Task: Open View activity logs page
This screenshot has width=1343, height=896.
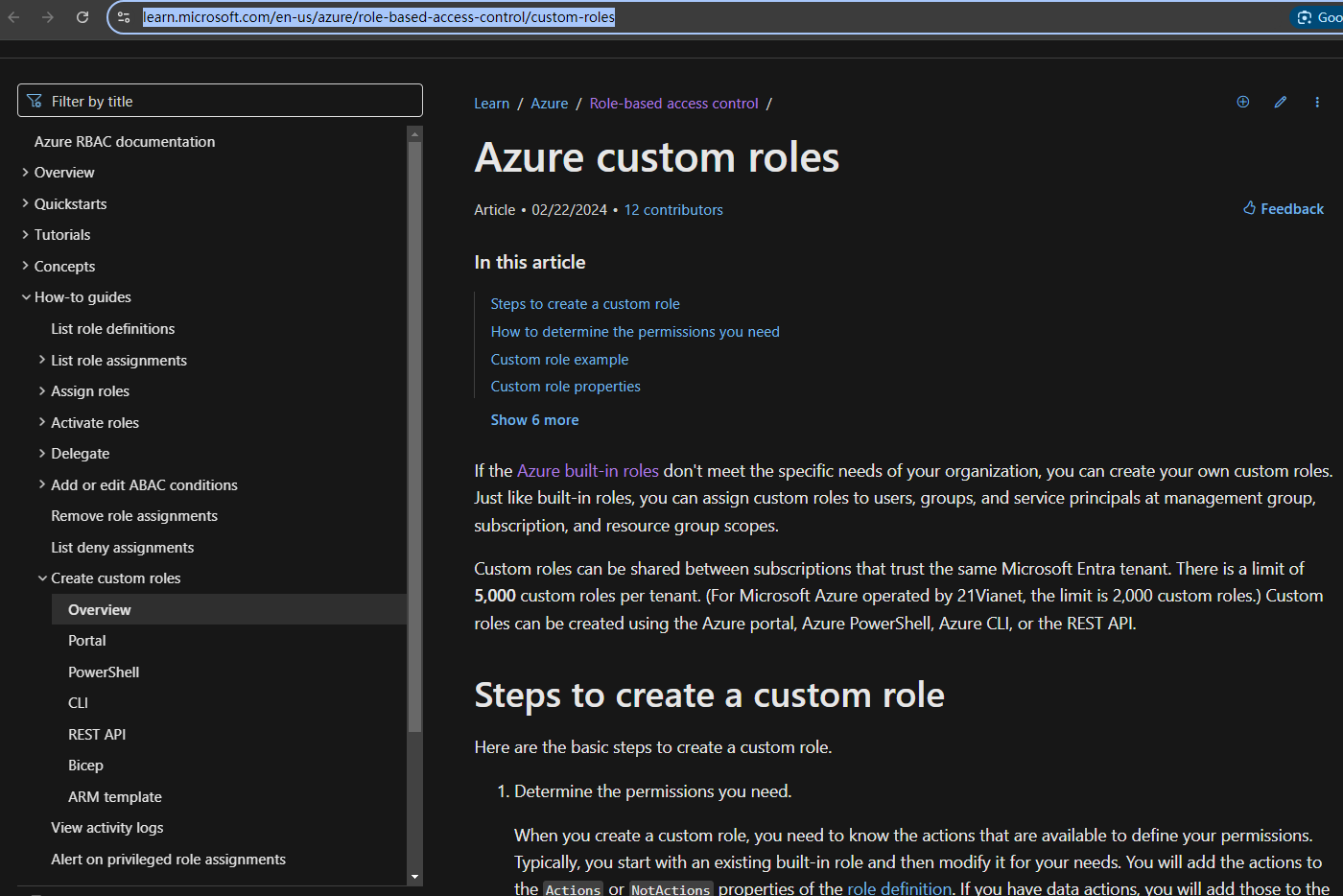Action: click(107, 828)
